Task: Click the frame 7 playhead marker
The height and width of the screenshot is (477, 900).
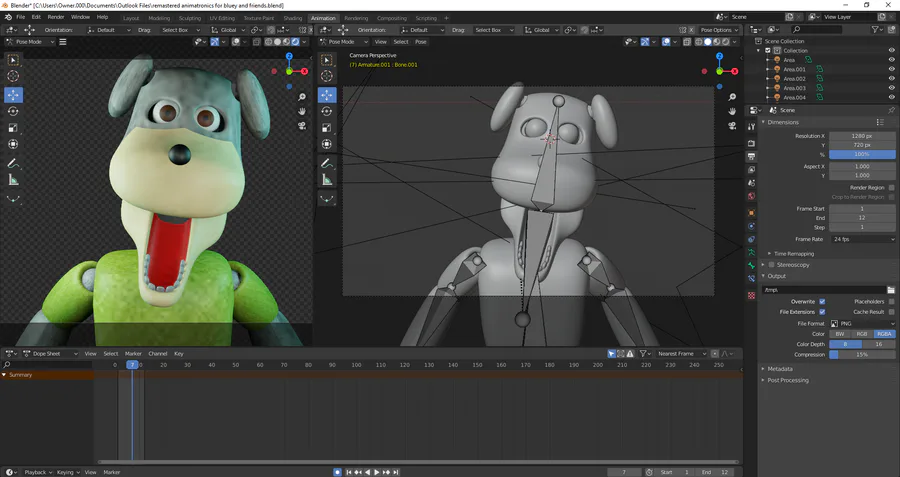Action: (133, 365)
